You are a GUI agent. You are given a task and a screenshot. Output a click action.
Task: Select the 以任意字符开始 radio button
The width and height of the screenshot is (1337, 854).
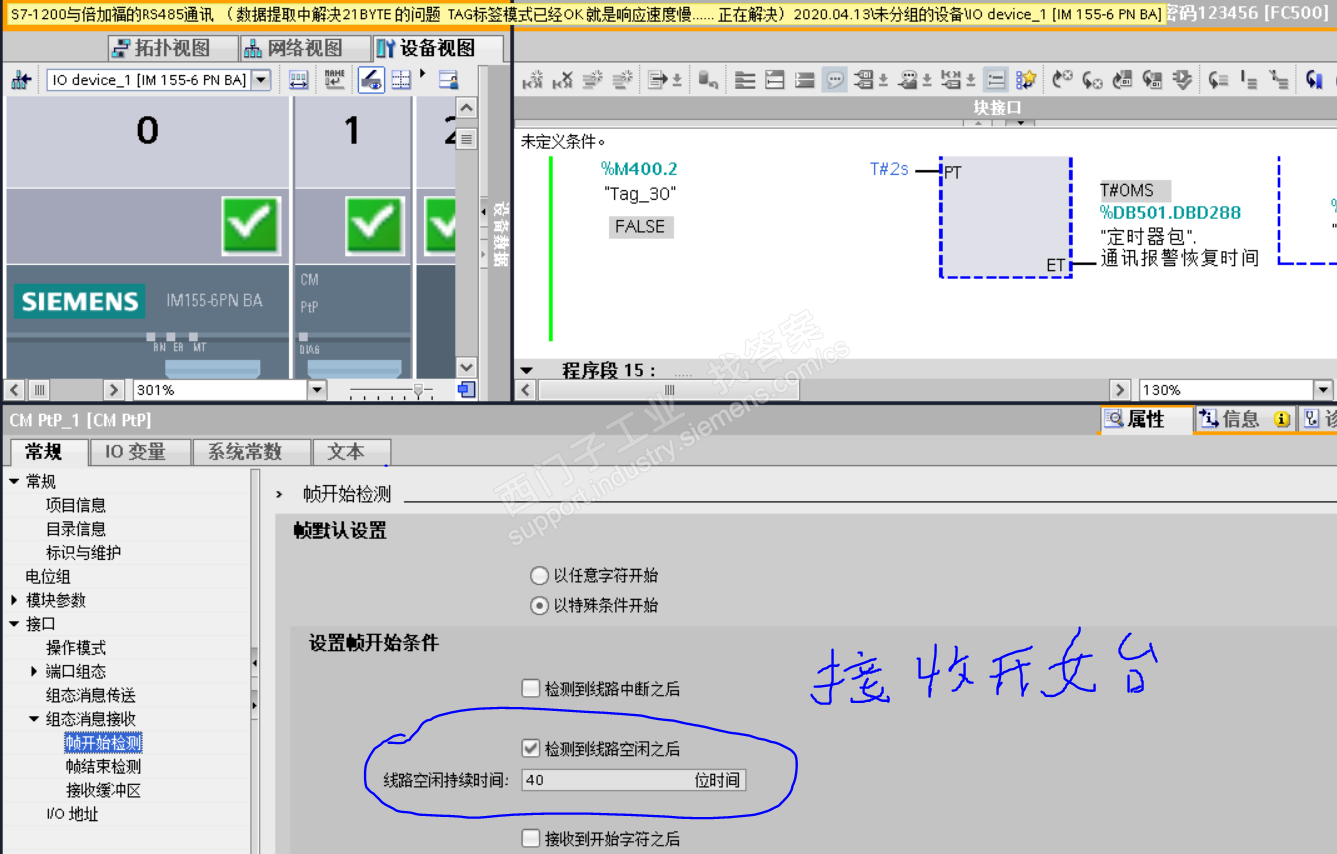pos(539,575)
